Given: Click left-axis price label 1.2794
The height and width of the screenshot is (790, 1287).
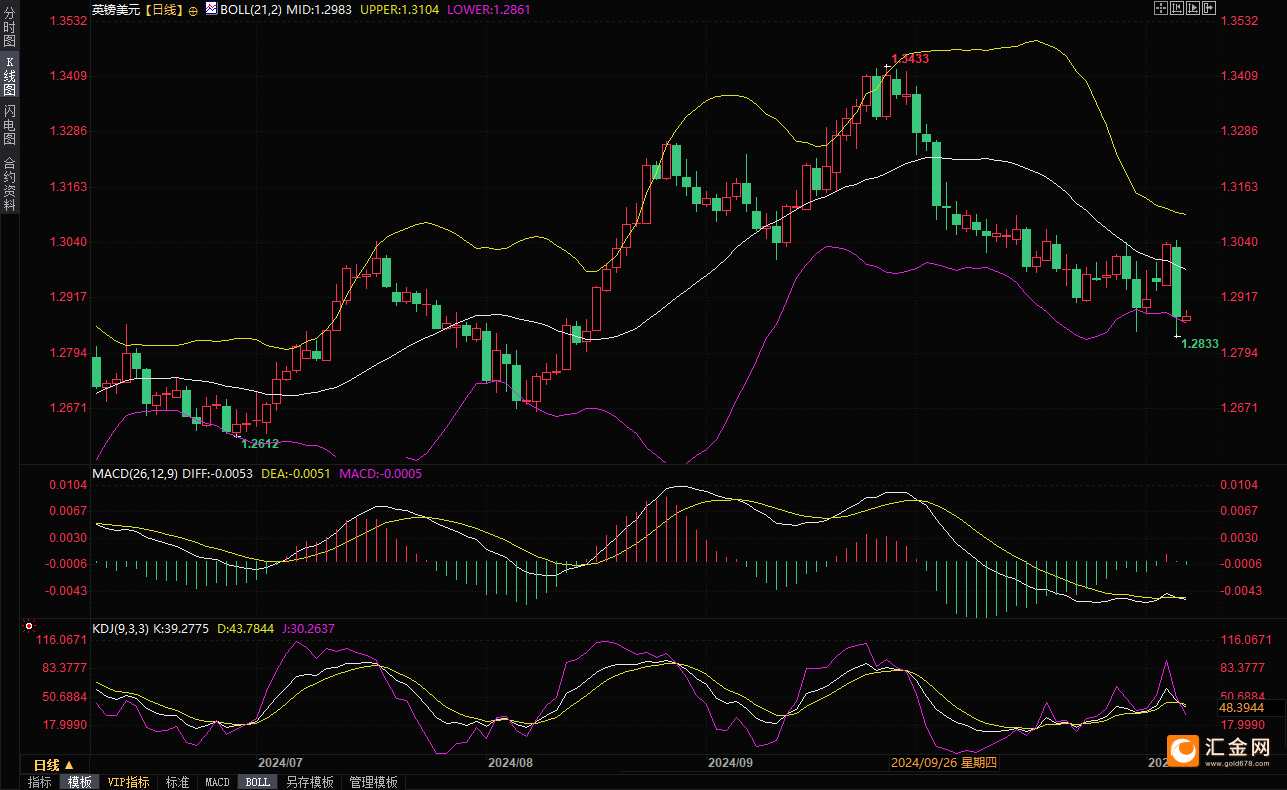Looking at the screenshot, I should tap(67, 352).
